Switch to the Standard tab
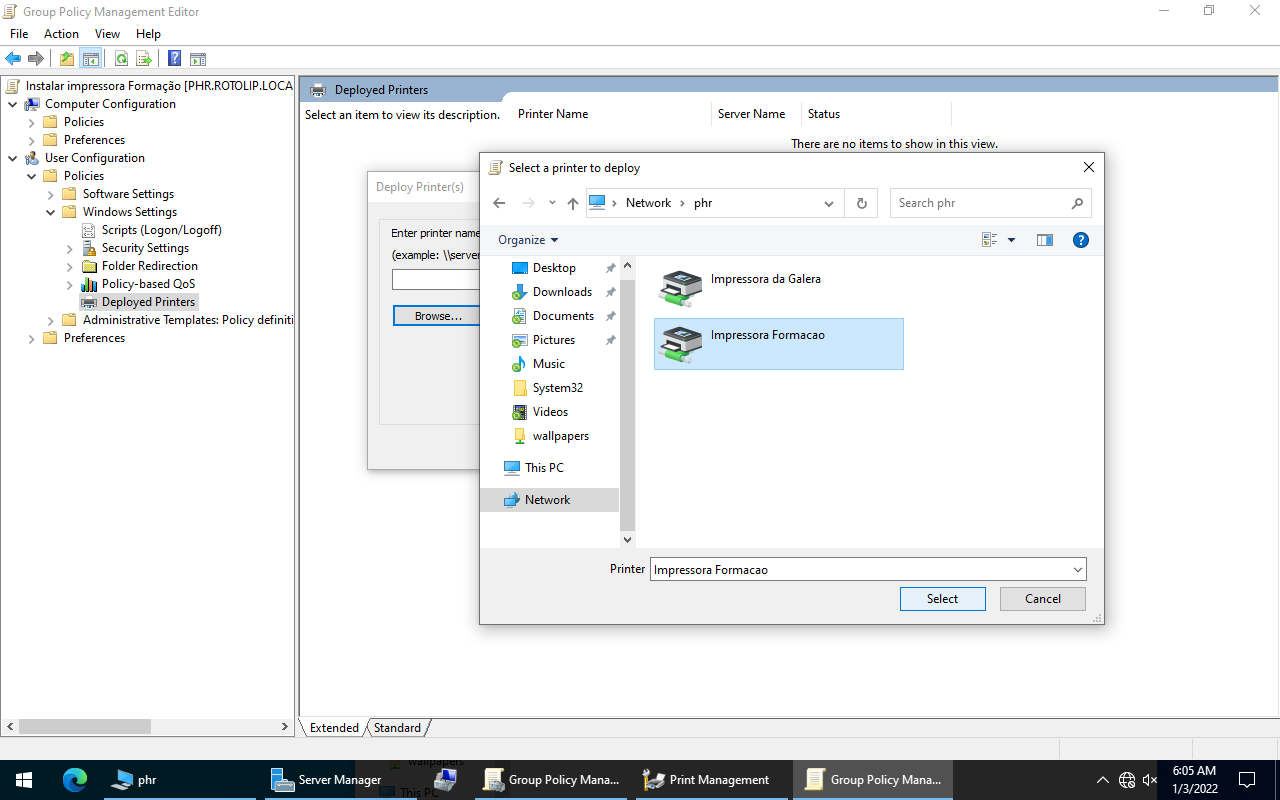Image resolution: width=1280 pixels, height=800 pixels. (397, 728)
